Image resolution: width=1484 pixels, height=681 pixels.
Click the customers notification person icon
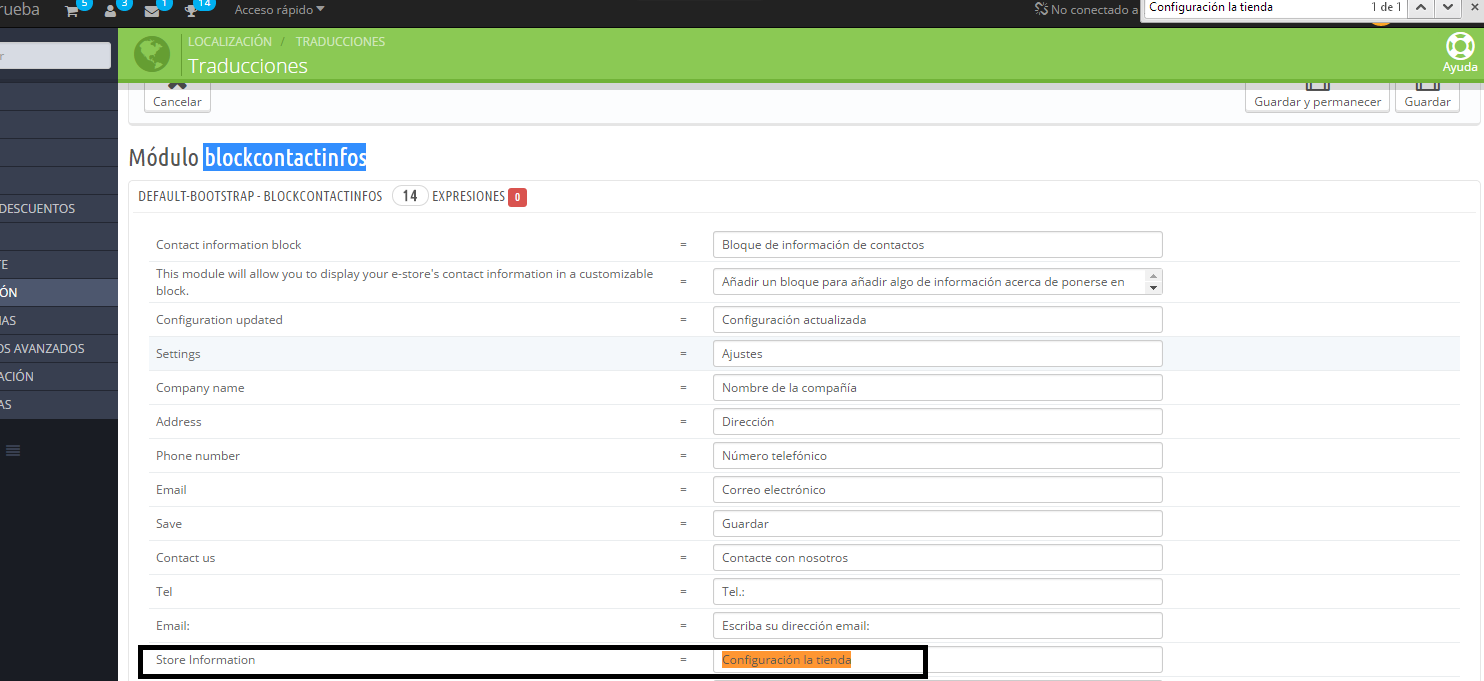point(111,11)
